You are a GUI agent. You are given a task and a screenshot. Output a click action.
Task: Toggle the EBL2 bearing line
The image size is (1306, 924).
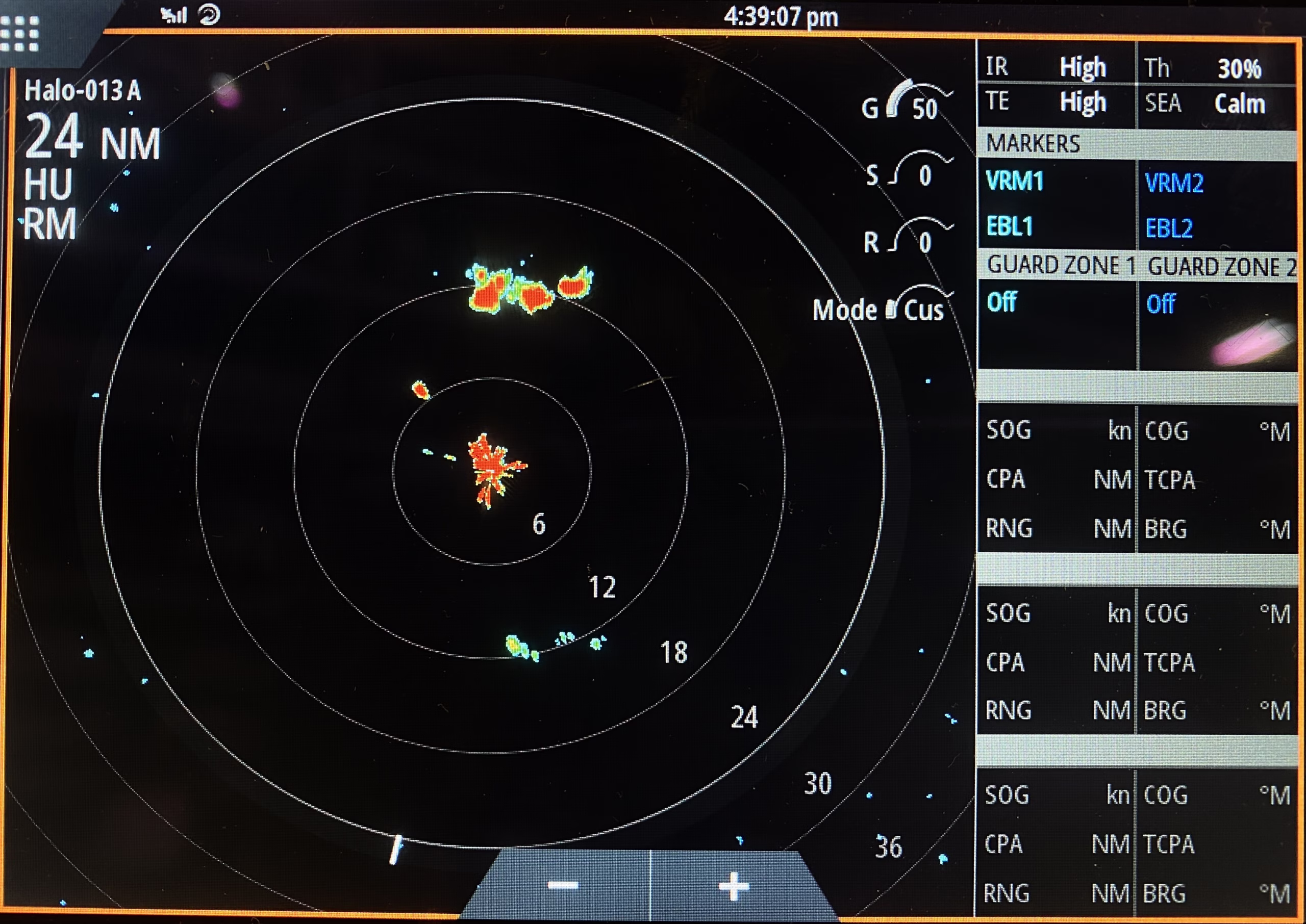click(x=1169, y=228)
